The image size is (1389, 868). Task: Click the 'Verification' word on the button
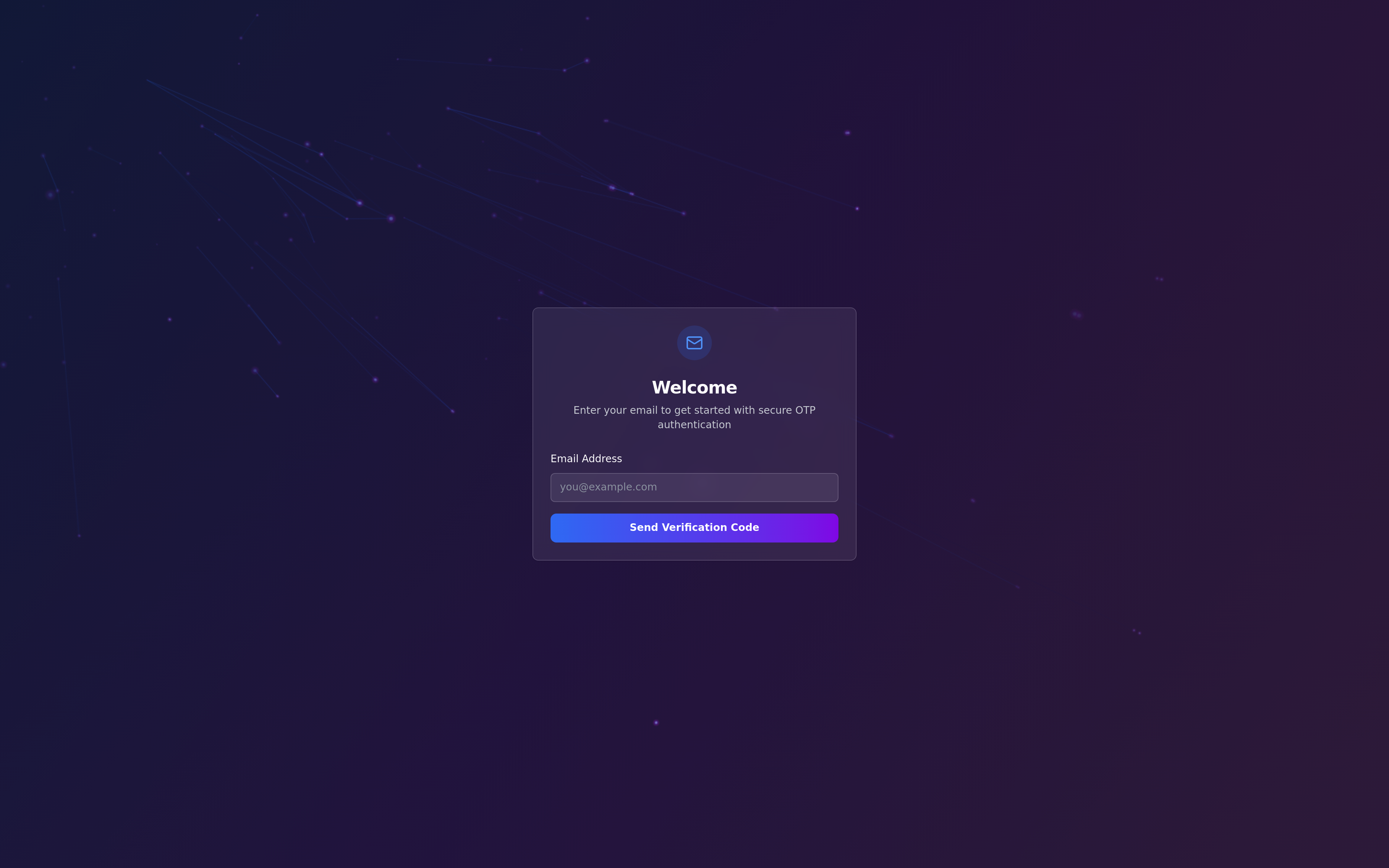(694, 527)
